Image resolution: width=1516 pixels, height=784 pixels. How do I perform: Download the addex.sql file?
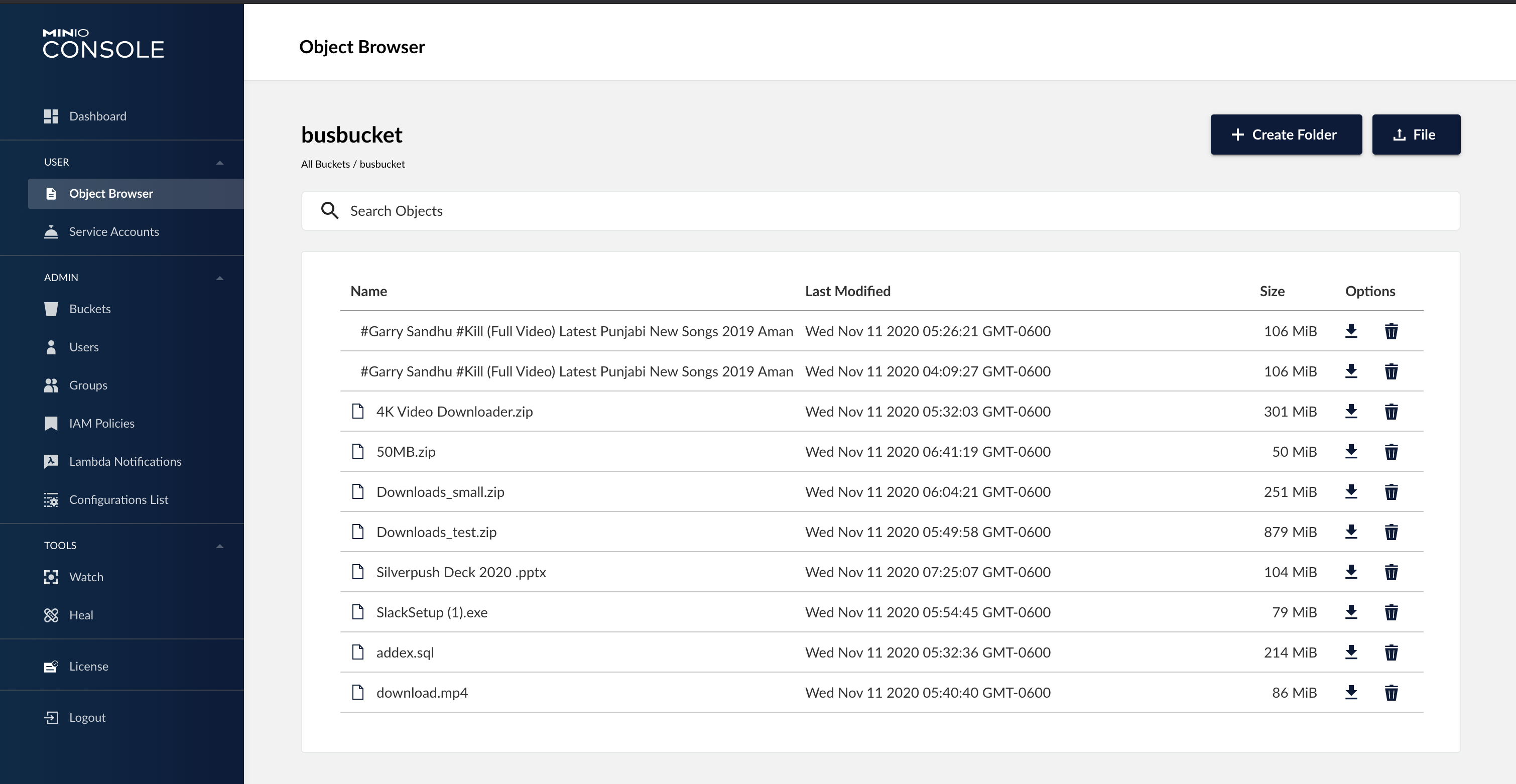(x=1351, y=652)
